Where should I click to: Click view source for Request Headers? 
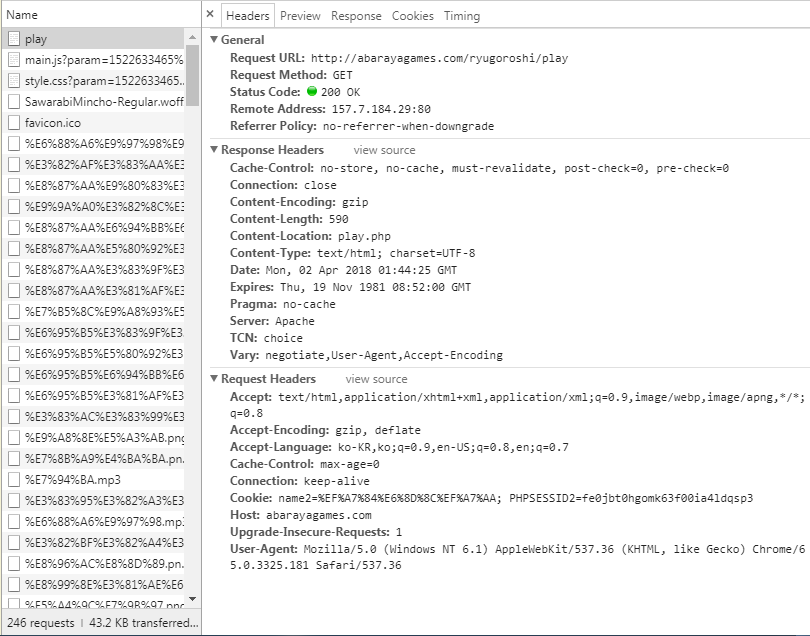[376, 379]
